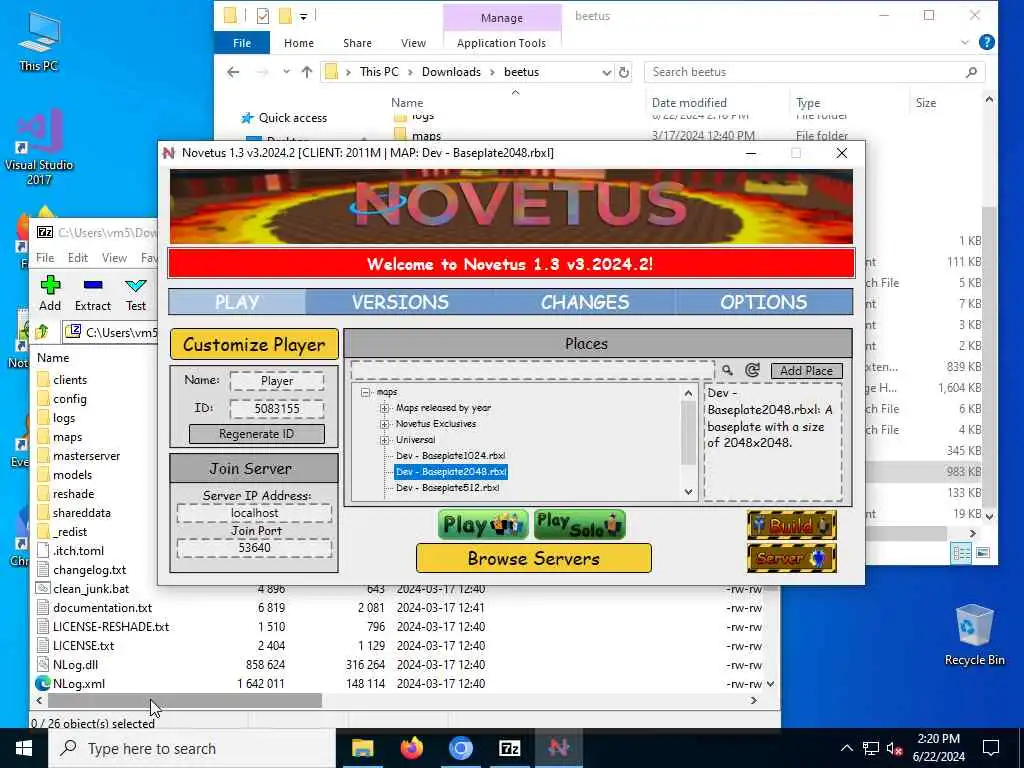The image size is (1024, 768).
Task: Click Join Port field 53640
Action: 254,547
